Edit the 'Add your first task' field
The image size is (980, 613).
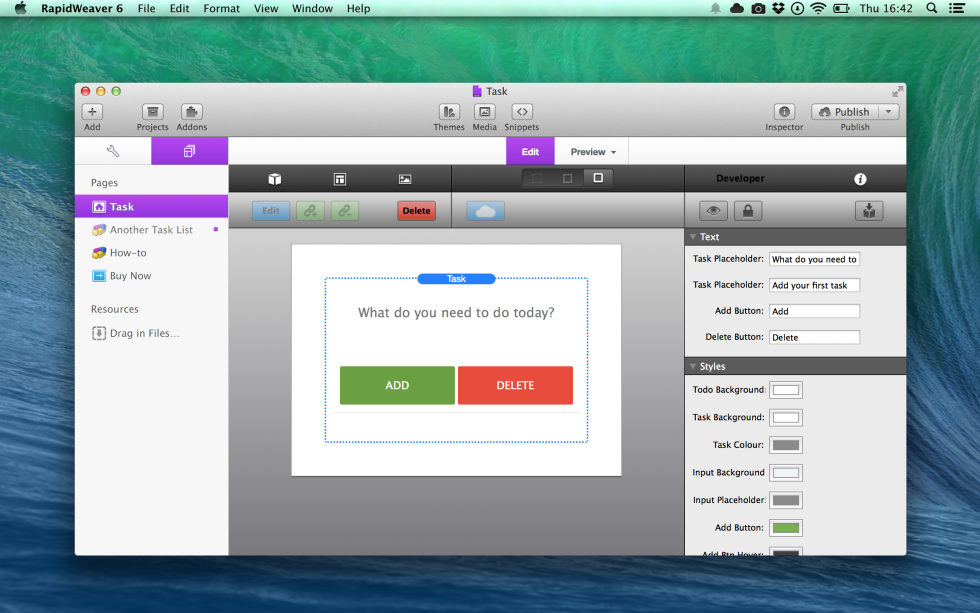click(x=814, y=286)
